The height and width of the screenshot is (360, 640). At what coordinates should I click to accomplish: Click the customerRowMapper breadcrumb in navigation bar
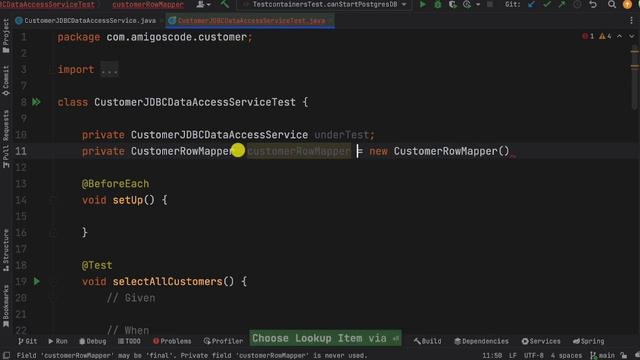coord(148,4)
